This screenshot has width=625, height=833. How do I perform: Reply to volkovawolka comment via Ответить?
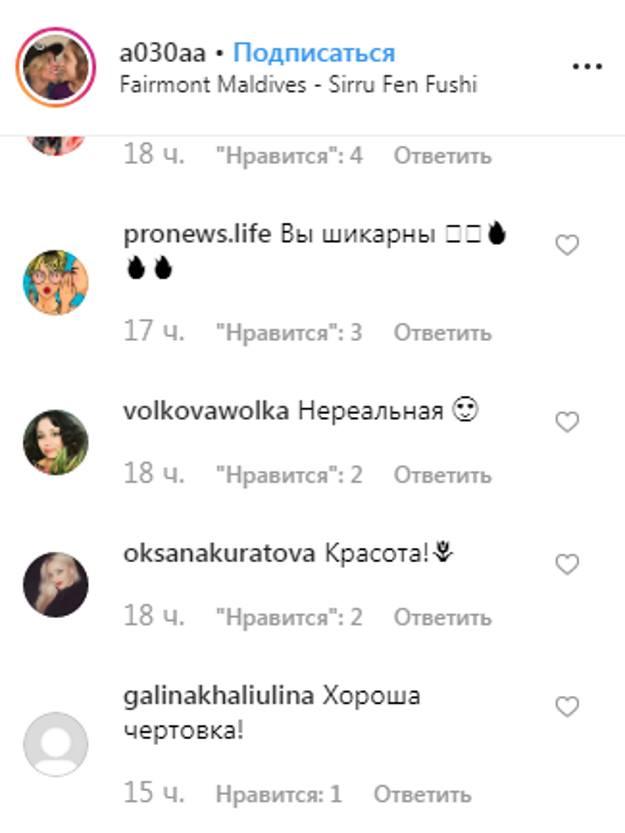(x=443, y=475)
